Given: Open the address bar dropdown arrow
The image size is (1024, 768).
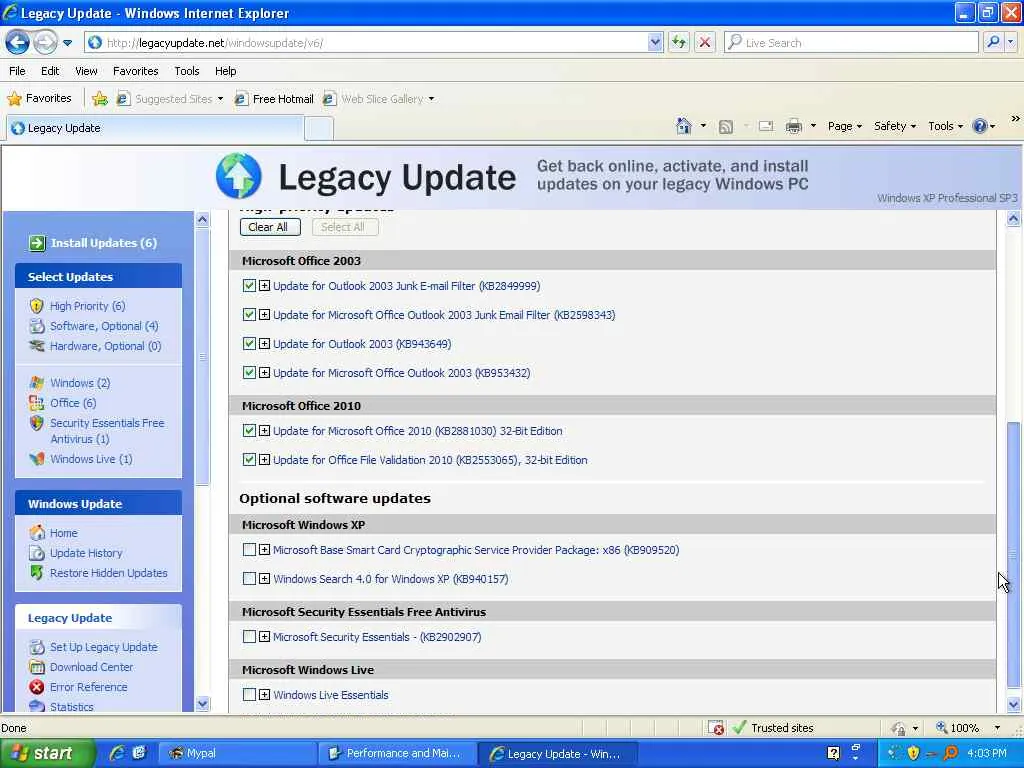Looking at the screenshot, I should tap(655, 42).
